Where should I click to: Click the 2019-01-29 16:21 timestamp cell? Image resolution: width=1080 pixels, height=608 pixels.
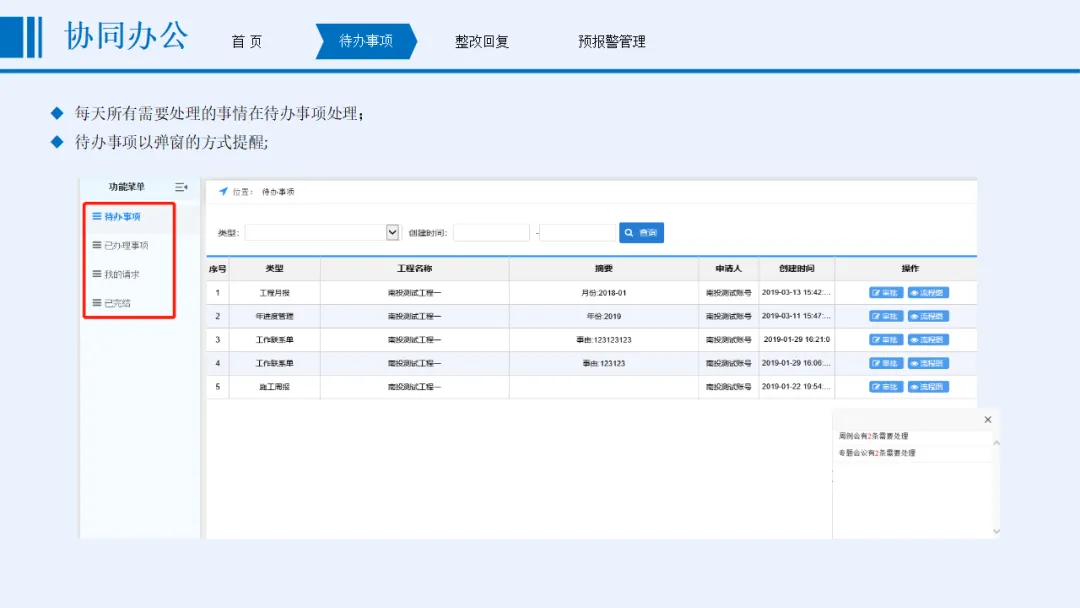(796, 339)
